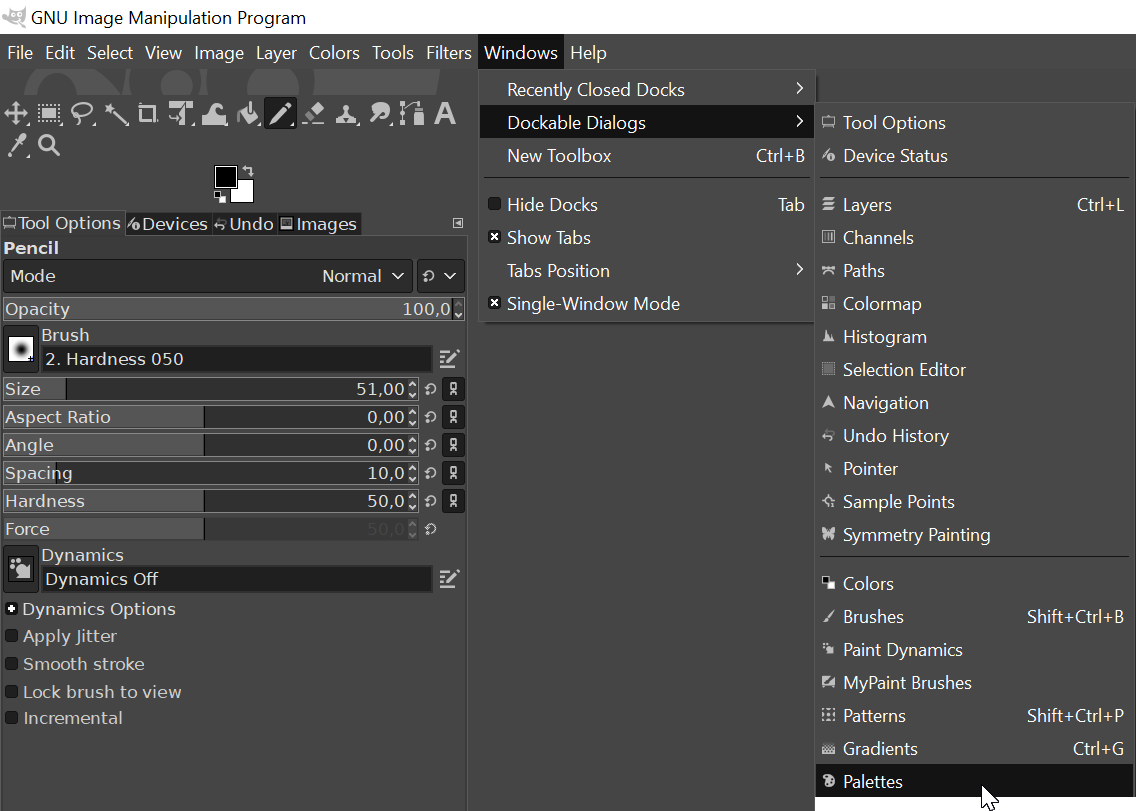Screen dimensions: 1136x811
Task: Swap foreground and background colors
Action: pyautogui.click(x=248, y=171)
